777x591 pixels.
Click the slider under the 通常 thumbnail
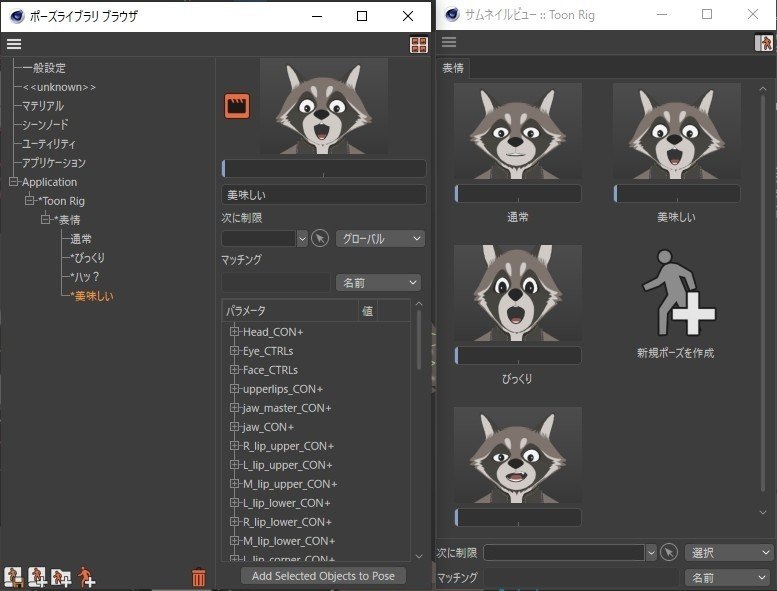point(518,193)
